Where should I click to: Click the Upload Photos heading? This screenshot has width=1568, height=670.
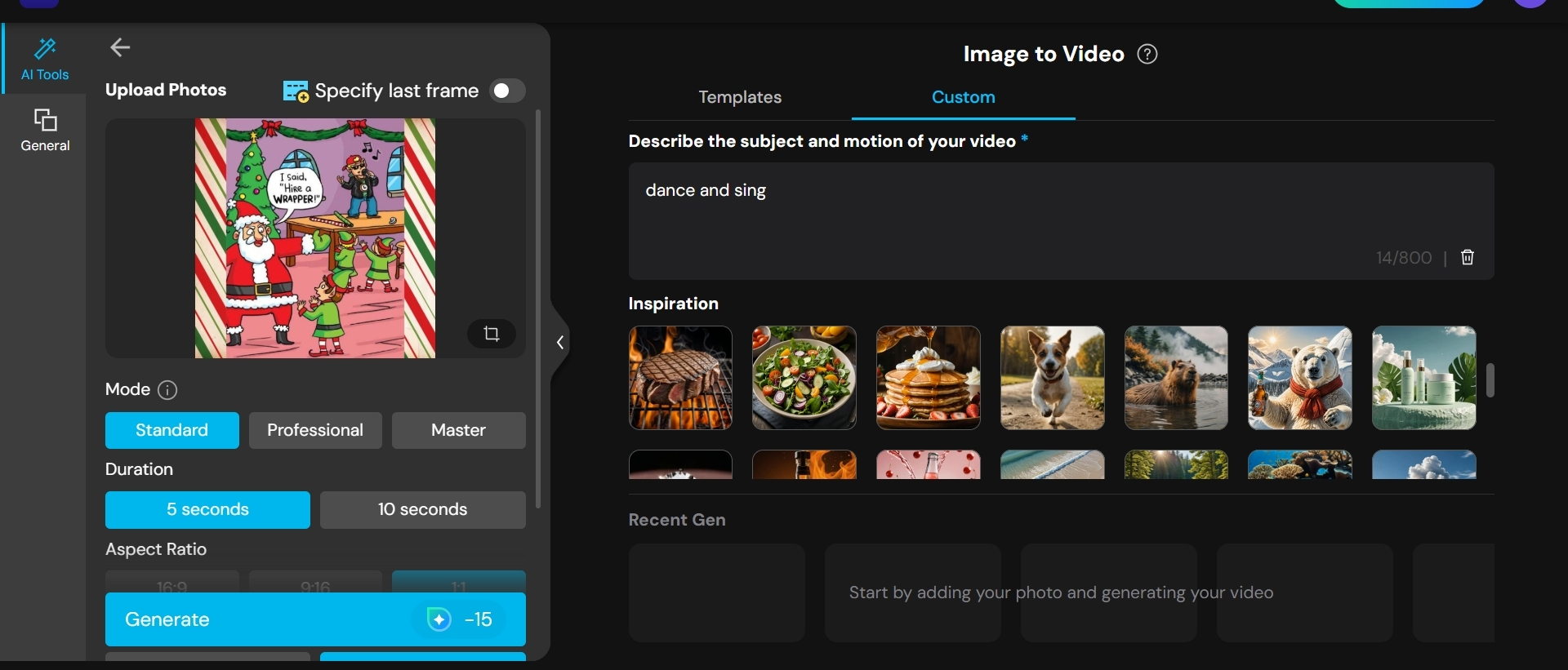pyautogui.click(x=166, y=91)
